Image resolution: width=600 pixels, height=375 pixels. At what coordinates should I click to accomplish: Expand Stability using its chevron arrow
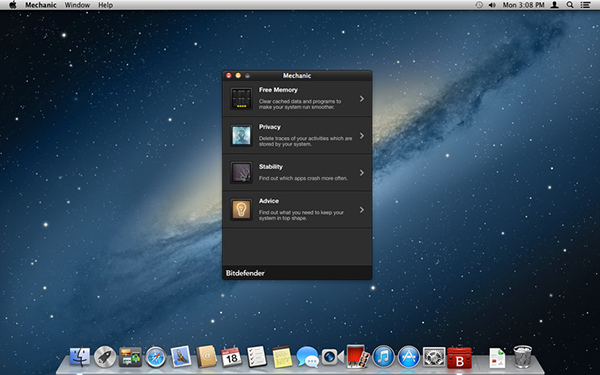[x=362, y=173]
